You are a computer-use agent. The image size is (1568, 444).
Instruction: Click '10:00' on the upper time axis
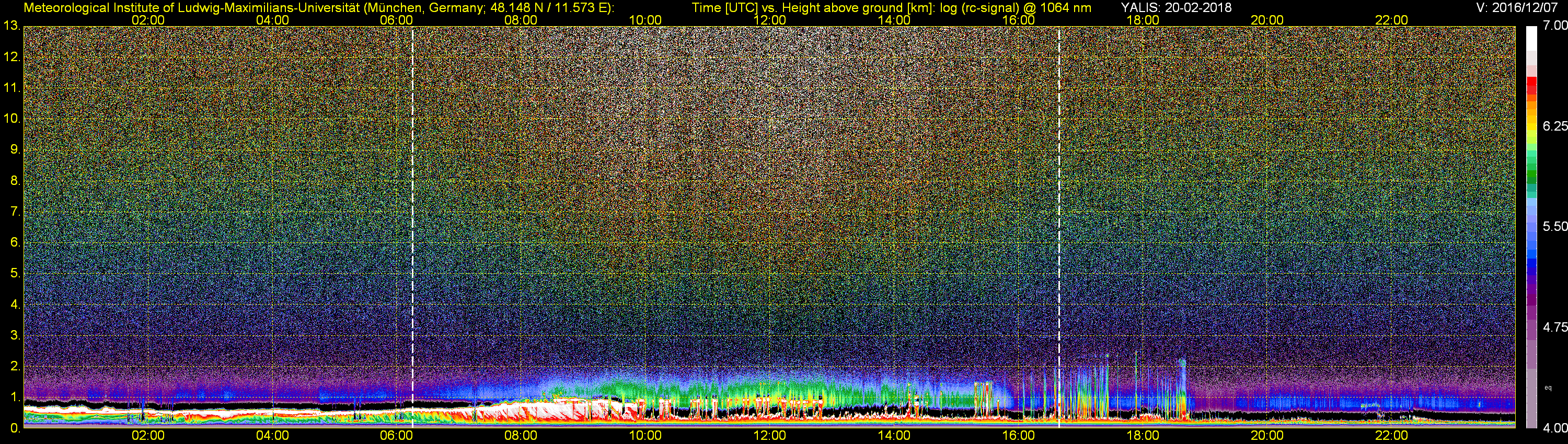tap(645, 20)
